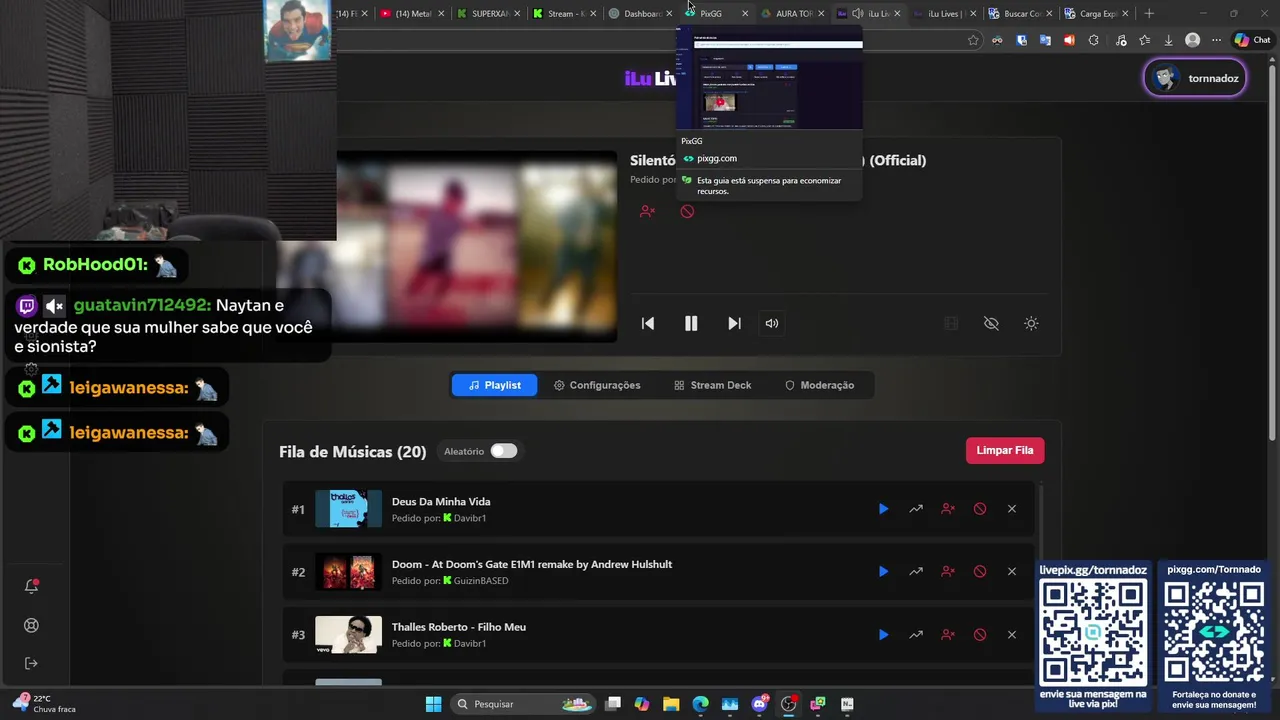Click Deus Da Minha Vida thumbnail
Viewport: 1280px width, 720px height.
(348, 509)
